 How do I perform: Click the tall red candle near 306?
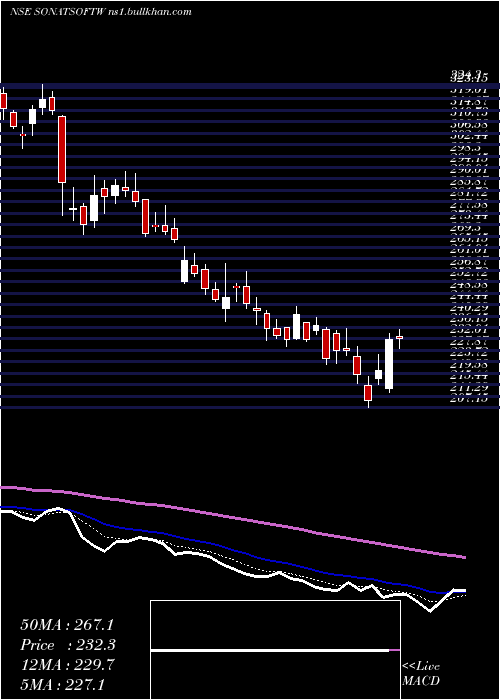click(62, 149)
